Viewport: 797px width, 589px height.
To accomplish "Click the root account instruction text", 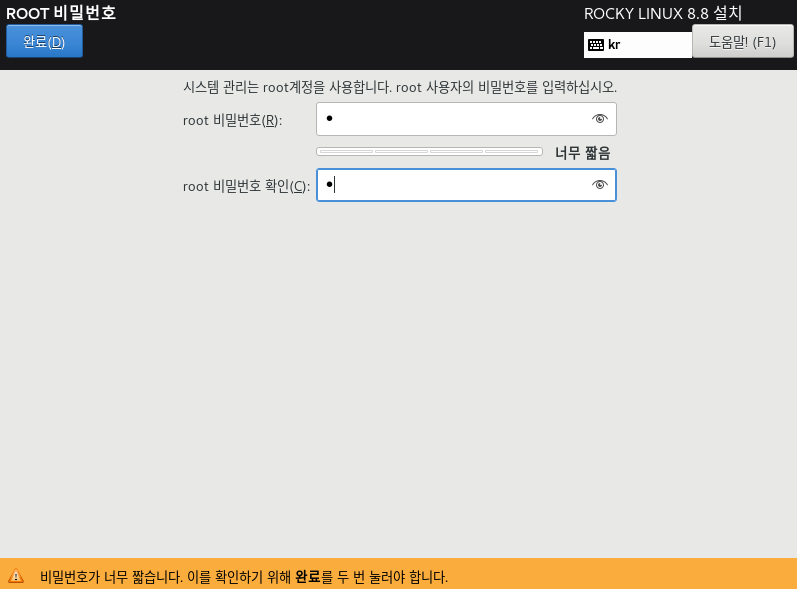I will pos(400,87).
